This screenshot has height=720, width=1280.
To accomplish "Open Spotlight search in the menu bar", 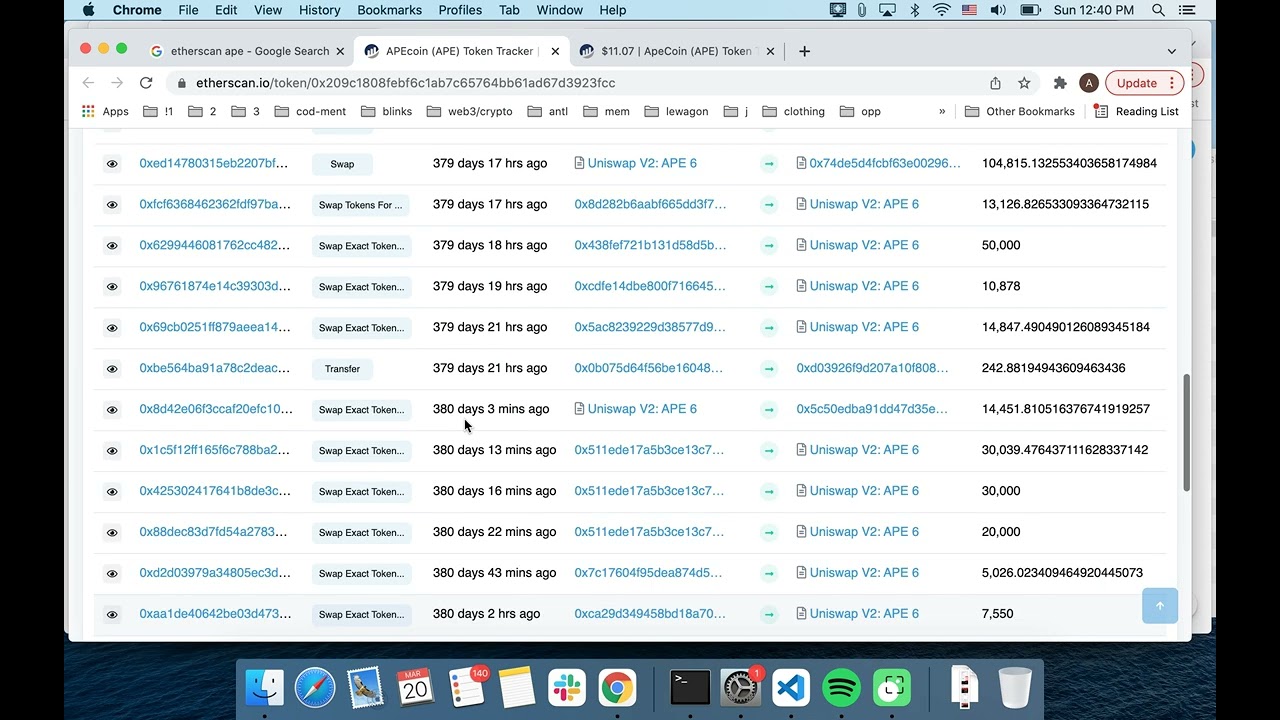I will [x=1158, y=10].
